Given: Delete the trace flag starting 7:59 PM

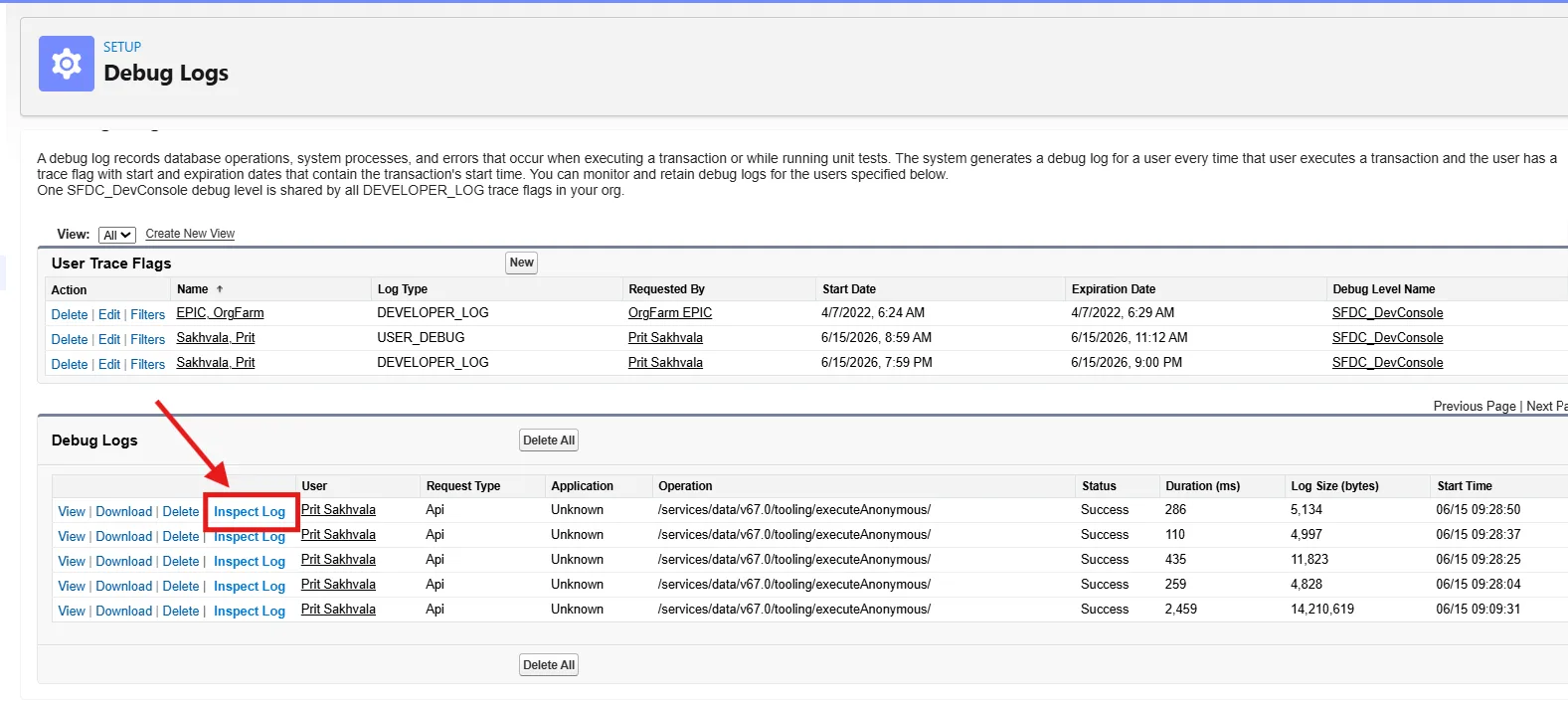Looking at the screenshot, I should 70,364.
